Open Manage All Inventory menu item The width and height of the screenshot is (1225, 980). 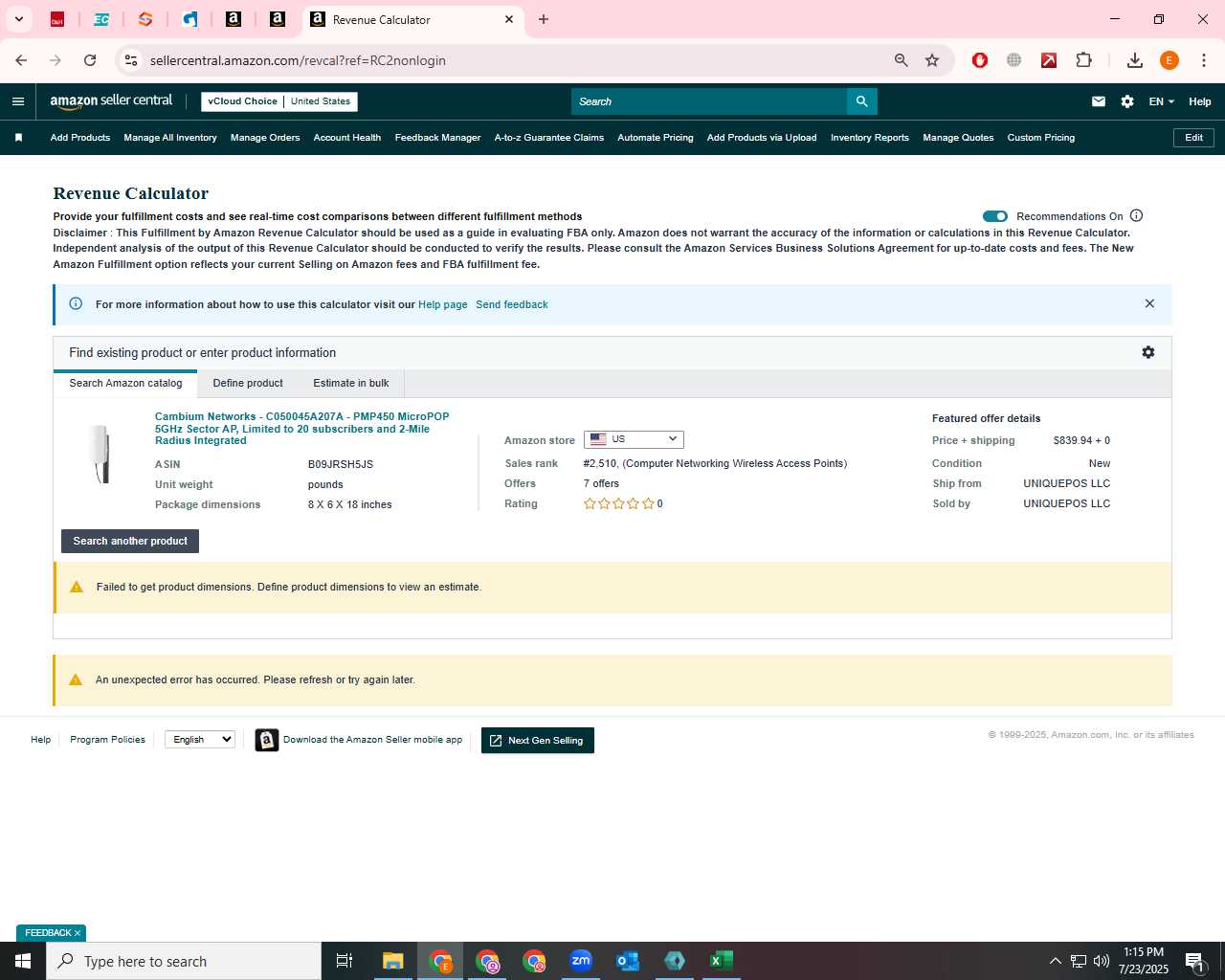point(170,138)
